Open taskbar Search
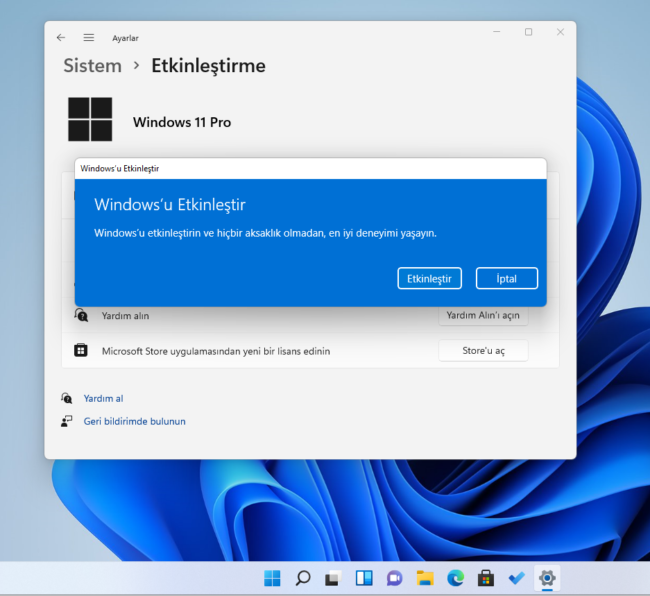Image resolution: width=650 pixels, height=596 pixels. pyautogui.click(x=303, y=578)
